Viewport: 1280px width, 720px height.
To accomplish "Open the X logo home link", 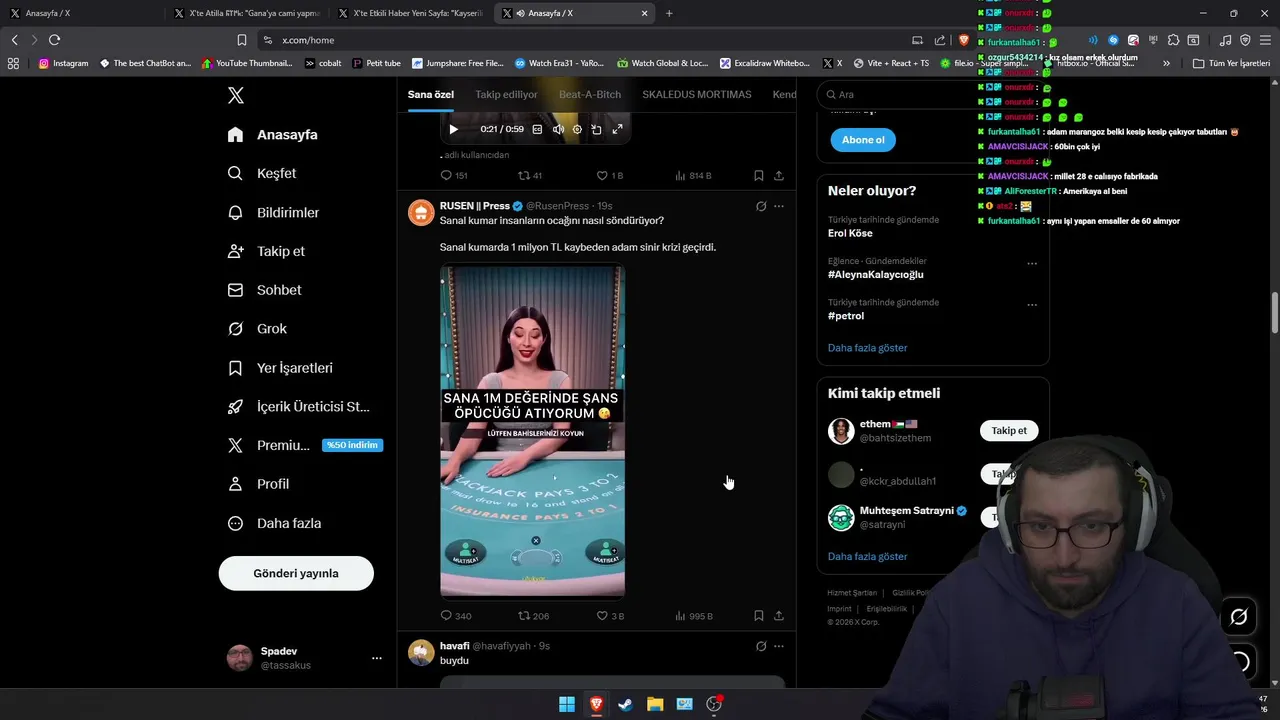I will point(235,95).
